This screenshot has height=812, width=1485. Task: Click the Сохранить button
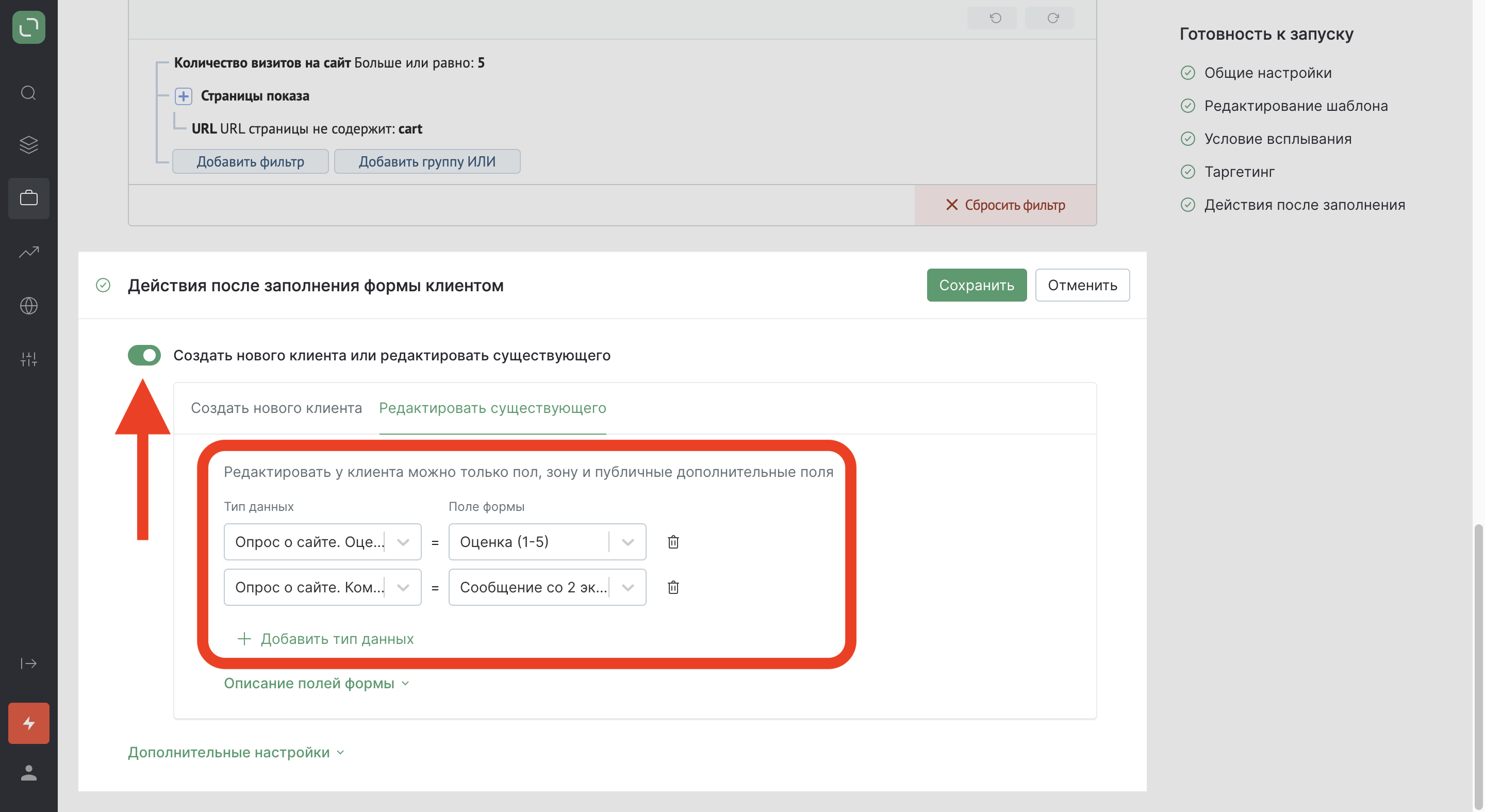tap(977, 285)
